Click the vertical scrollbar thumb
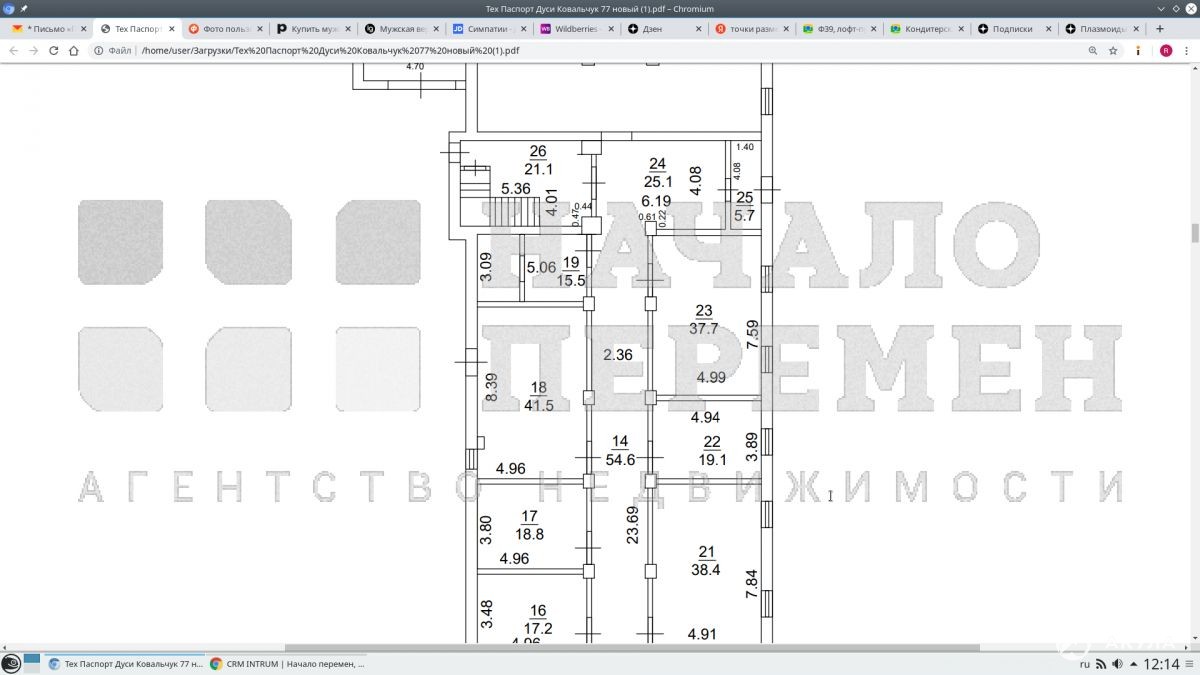The image size is (1200, 675). click(x=1194, y=232)
